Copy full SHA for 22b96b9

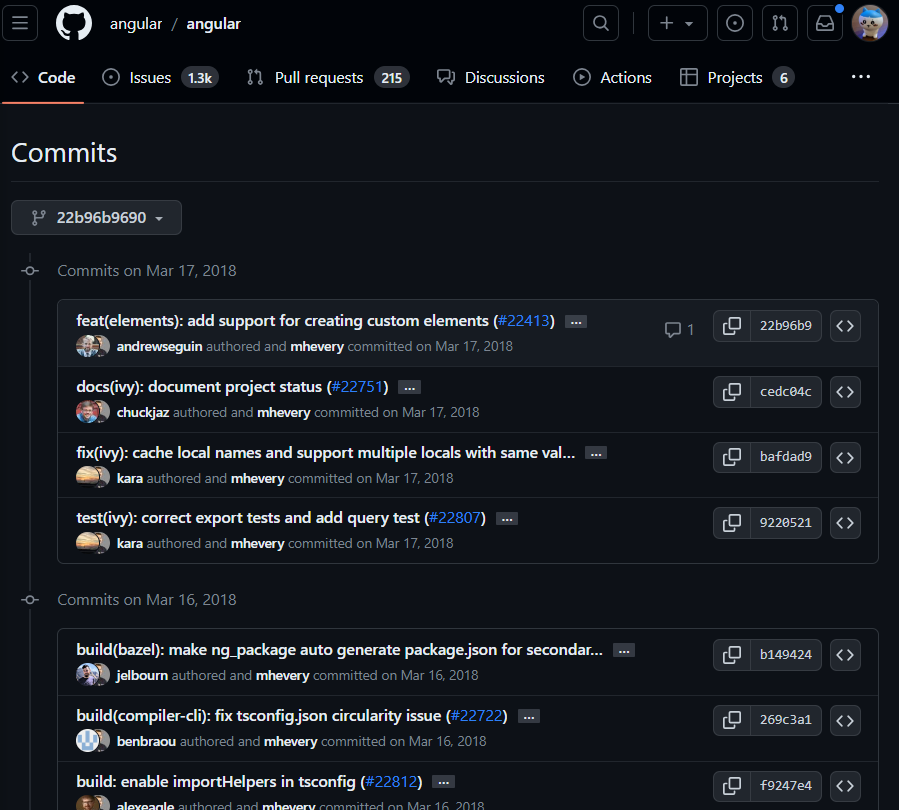click(x=732, y=326)
